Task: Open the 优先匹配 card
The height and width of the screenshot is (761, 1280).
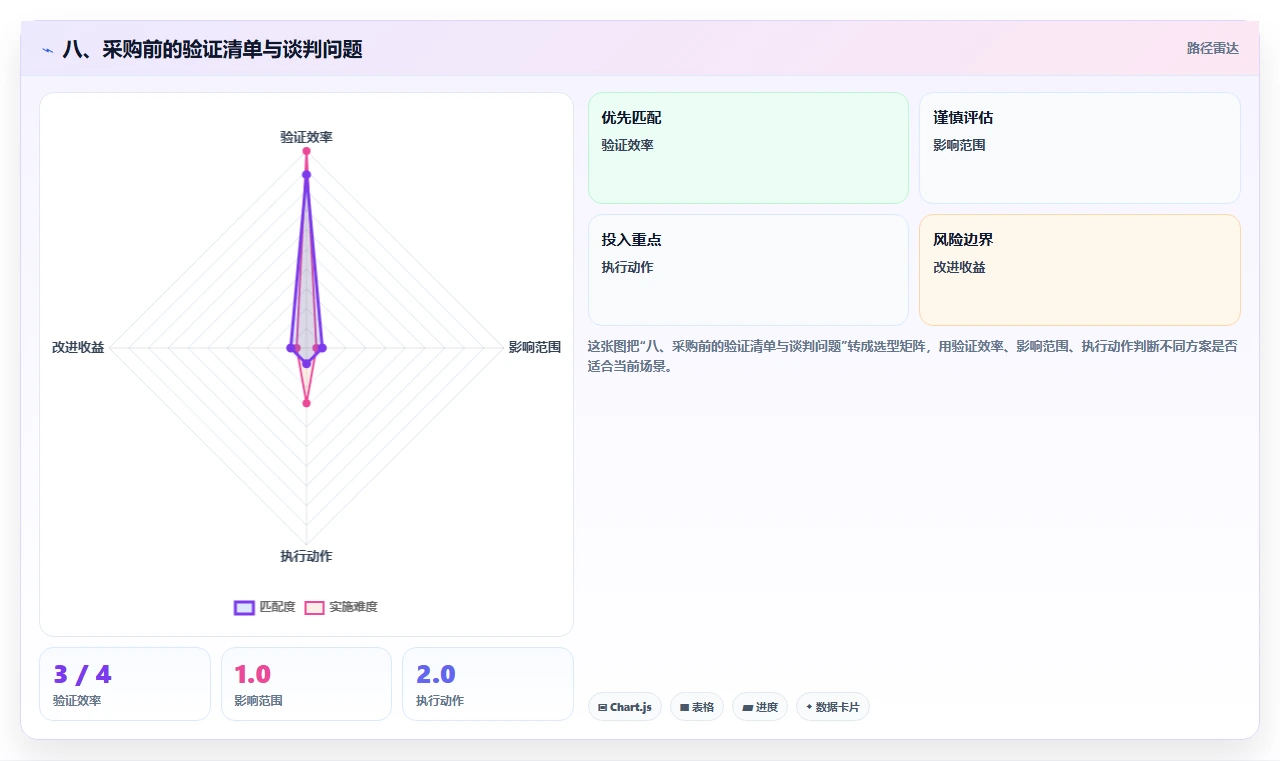Action: pyautogui.click(x=748, y=148)
